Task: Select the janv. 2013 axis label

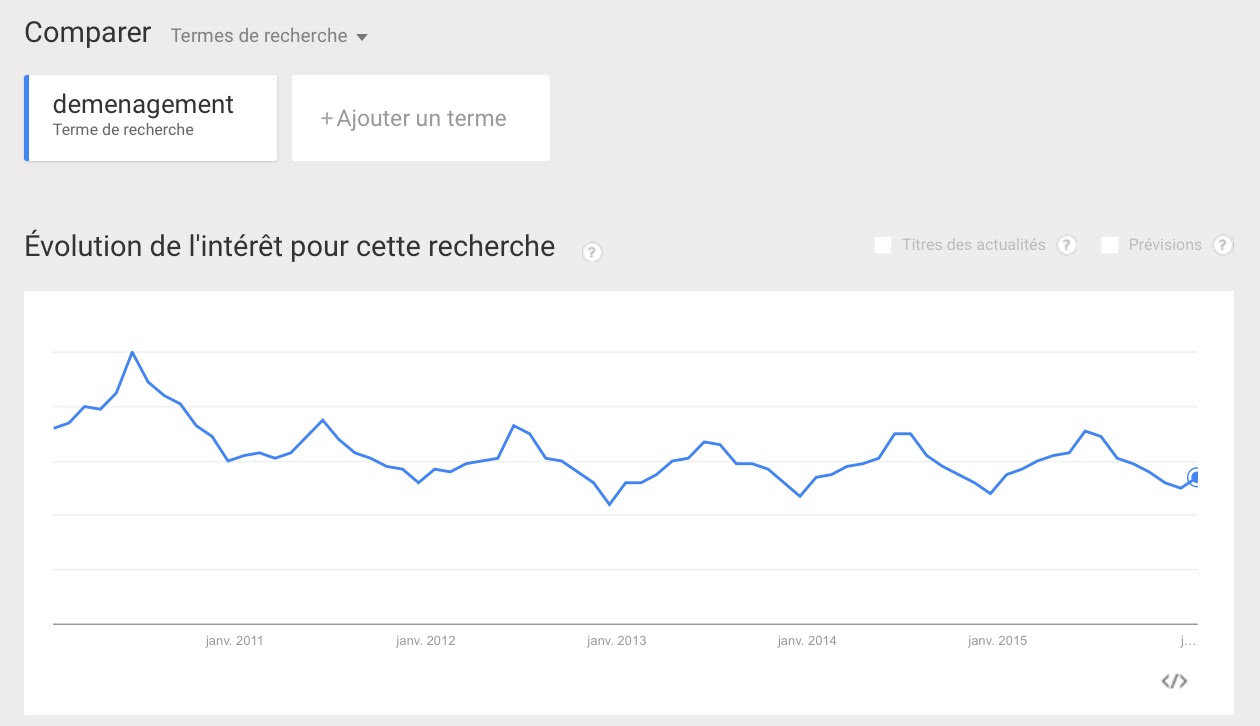Action: pos(616,641)
